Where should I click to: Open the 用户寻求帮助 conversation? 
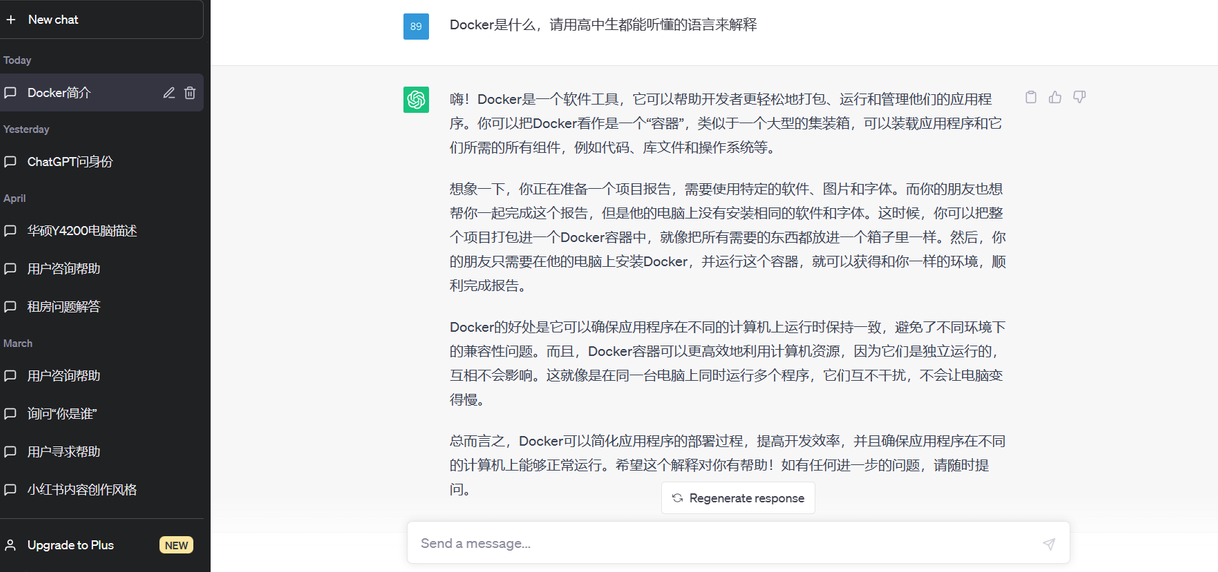(102, 452)
